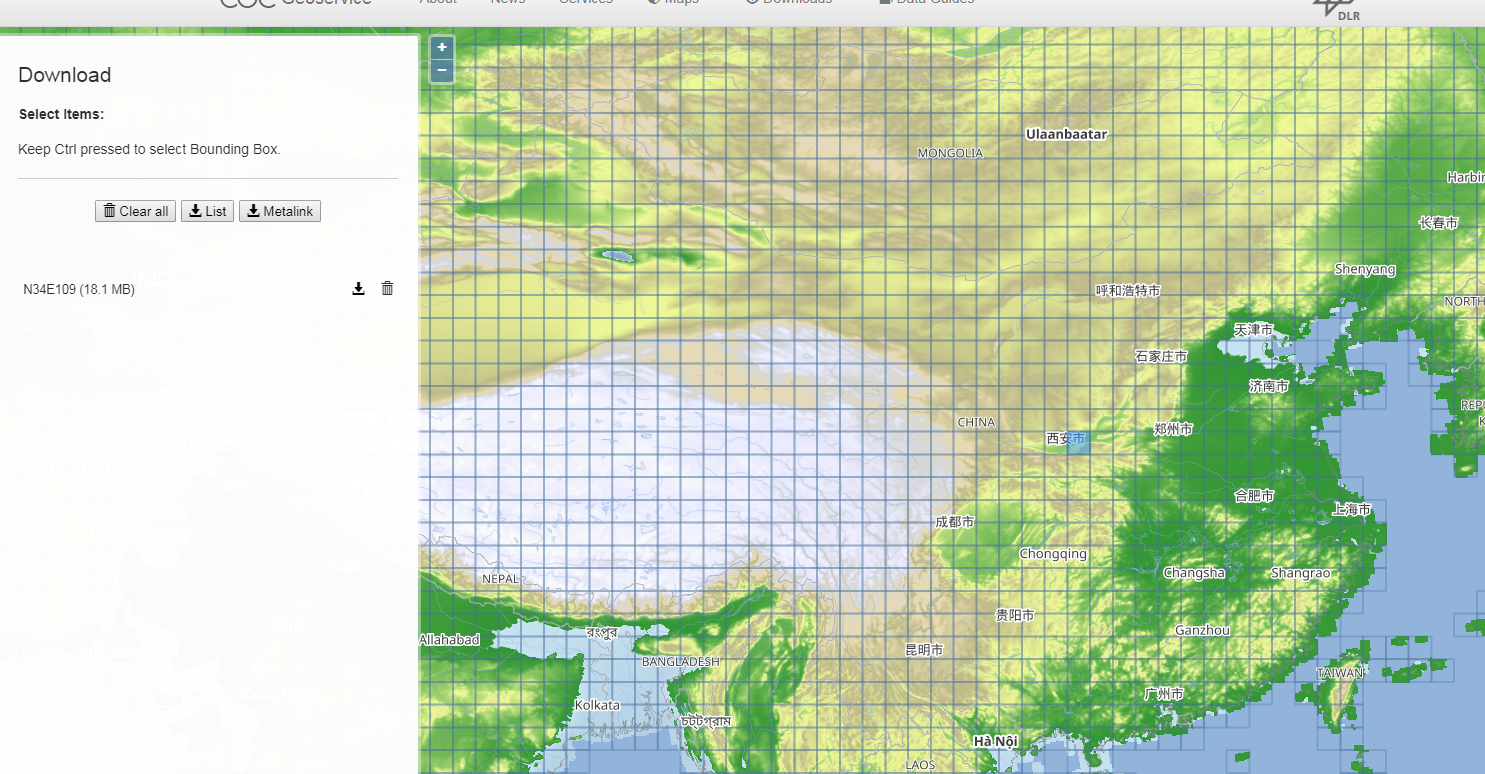
Task: Click the DLR logo
Action: 1335,10
